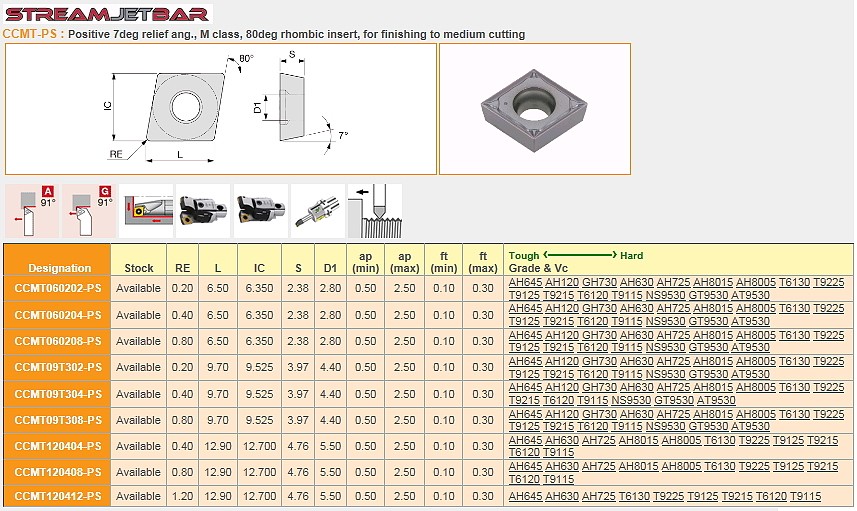Click grade T9115 in the CCMT09T304-PS row
The image size is (857, 511).
pyautogui.click(x=592, y=400)
